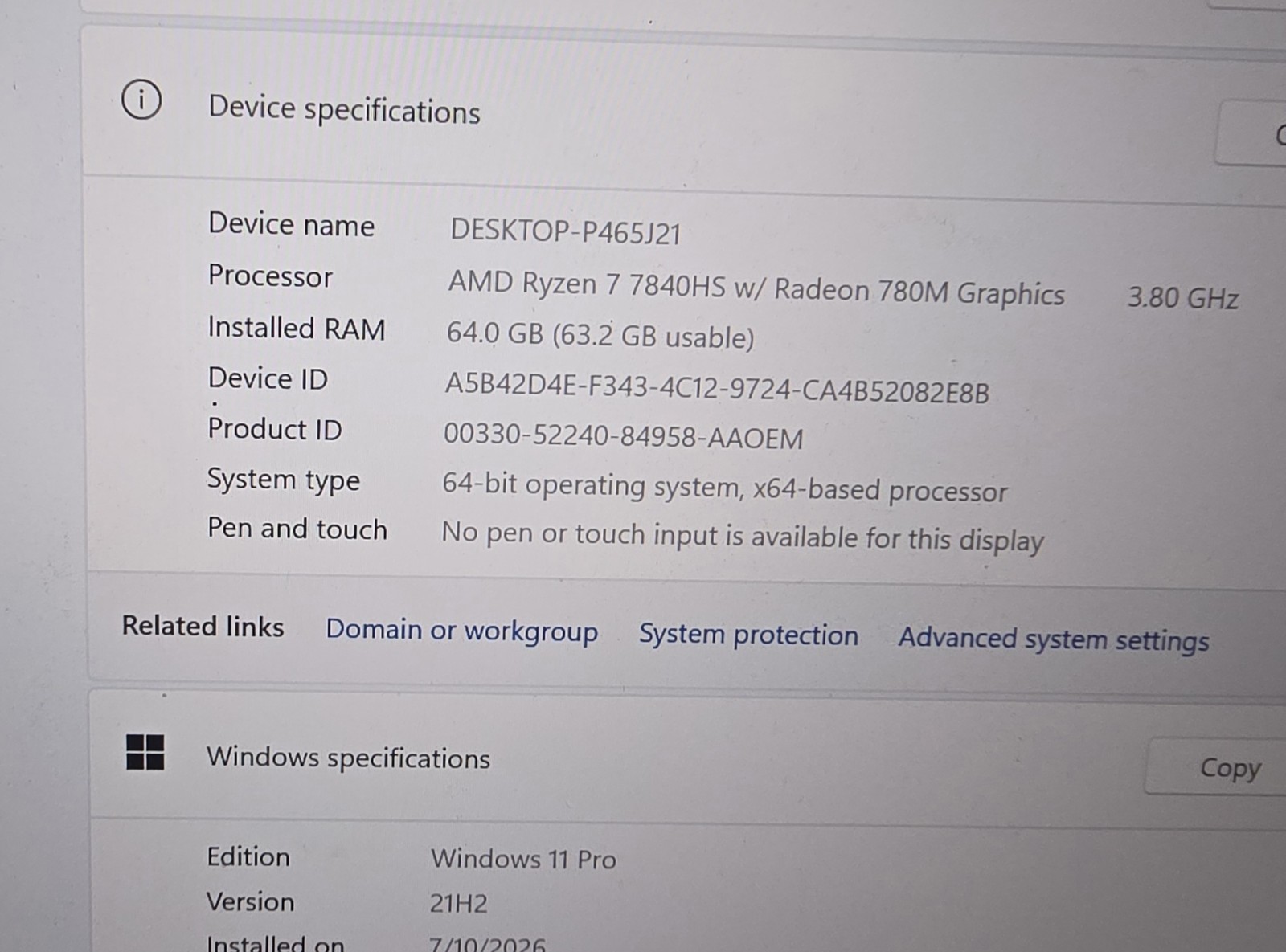
Task: Click the System type label
Action: click(x=284, y=480)
